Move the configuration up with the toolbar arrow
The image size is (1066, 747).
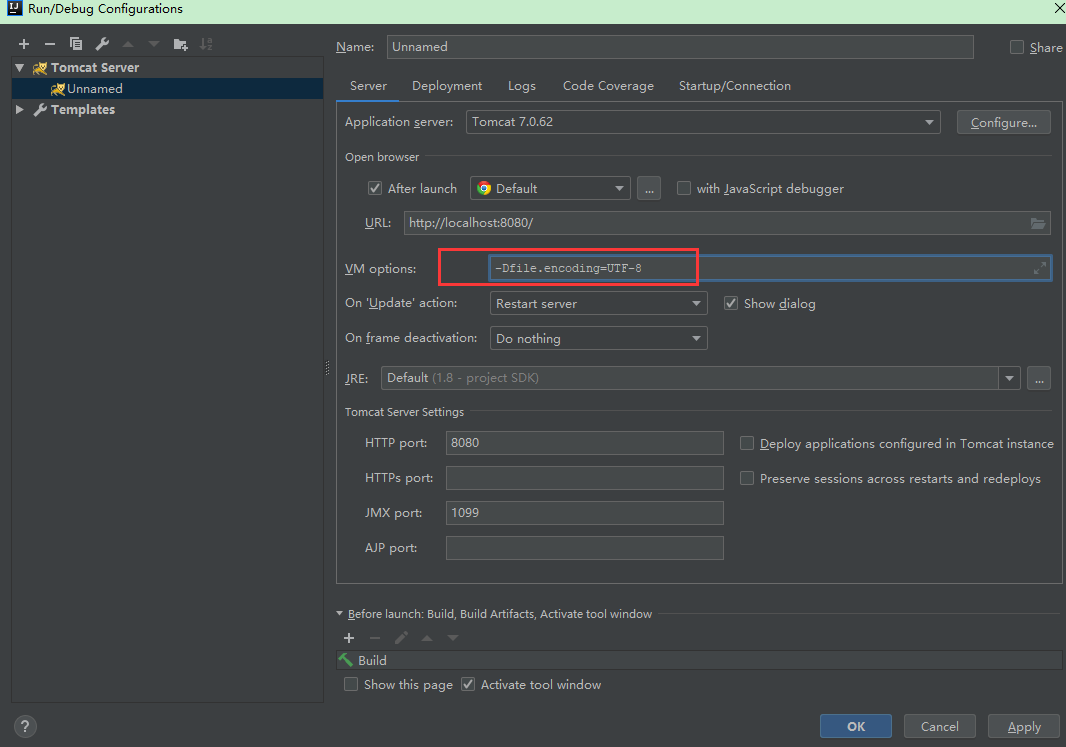pos(128,44)
